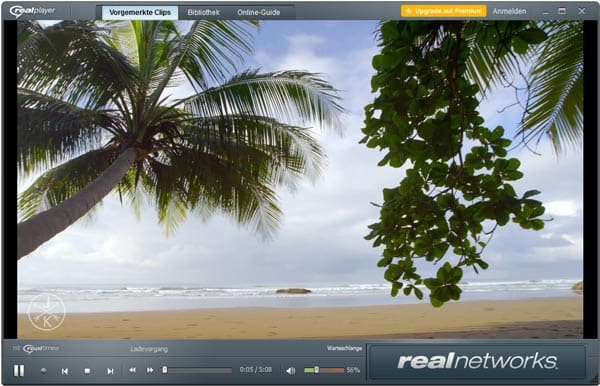Skip to the next clip
This screenshot has width=600, height=386.
tap(110, 371)
